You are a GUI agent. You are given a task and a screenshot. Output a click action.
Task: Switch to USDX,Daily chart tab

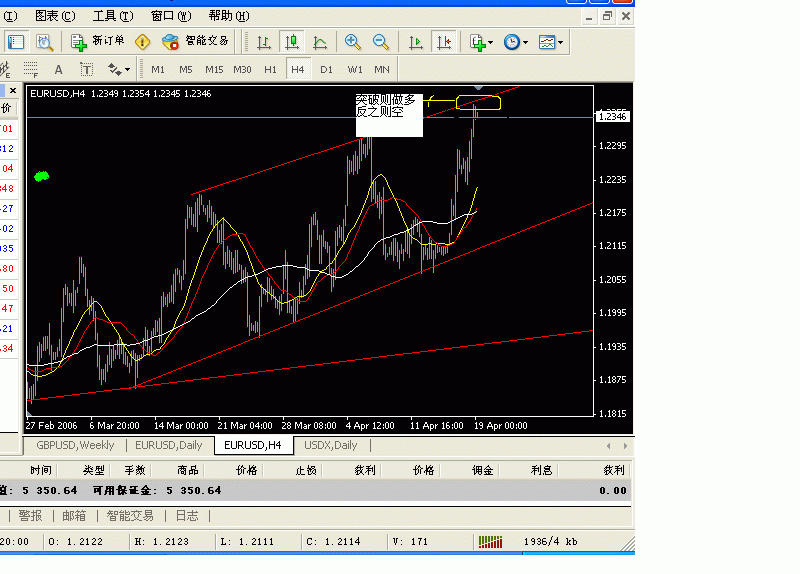331,445
